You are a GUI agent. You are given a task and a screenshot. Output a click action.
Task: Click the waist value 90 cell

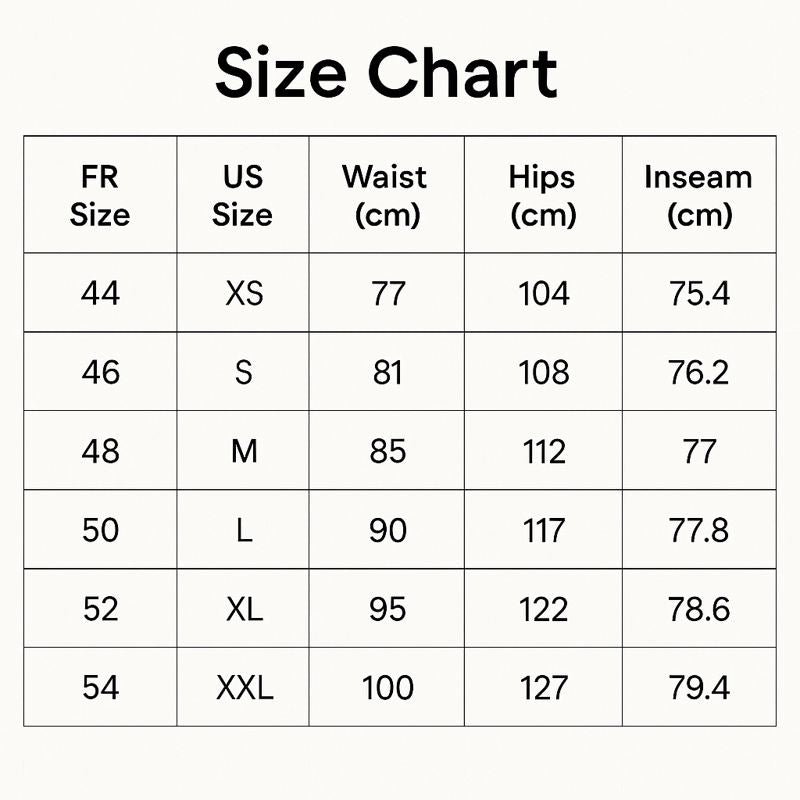387,530
